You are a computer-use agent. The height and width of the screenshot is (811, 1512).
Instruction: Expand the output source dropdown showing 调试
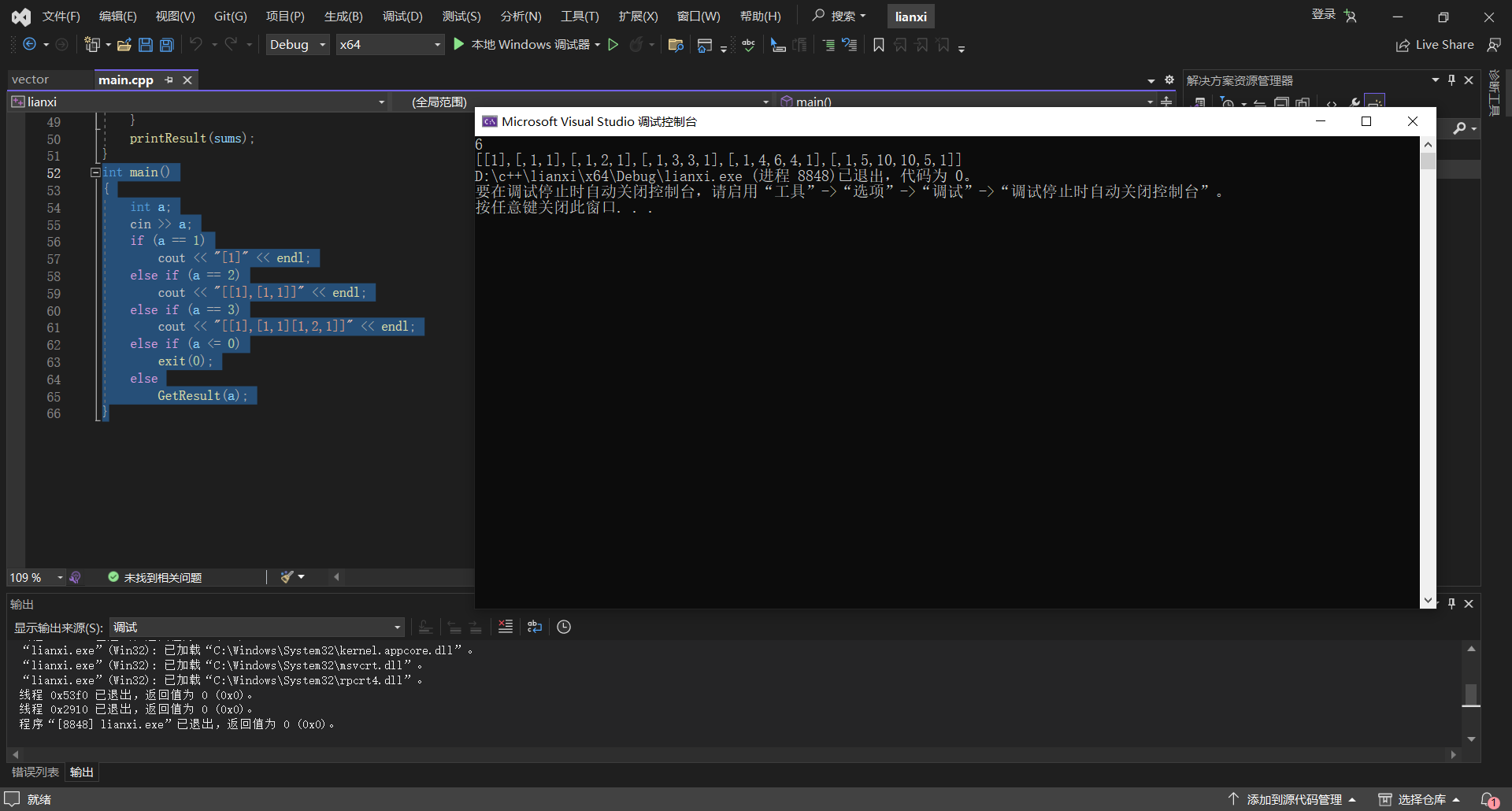pyautogui.click(x=257, y=628)
